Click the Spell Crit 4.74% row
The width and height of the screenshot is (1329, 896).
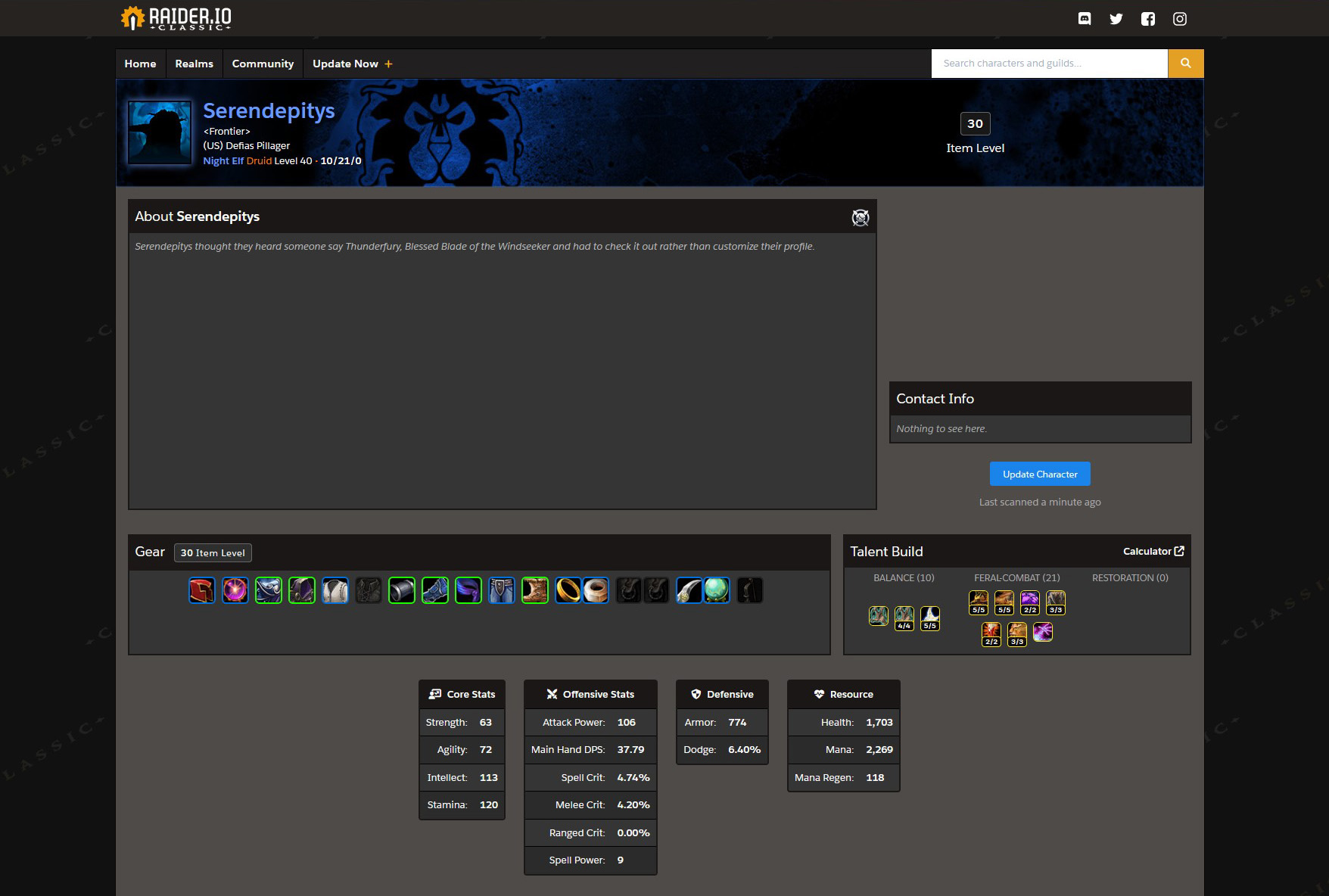[590, 777]
